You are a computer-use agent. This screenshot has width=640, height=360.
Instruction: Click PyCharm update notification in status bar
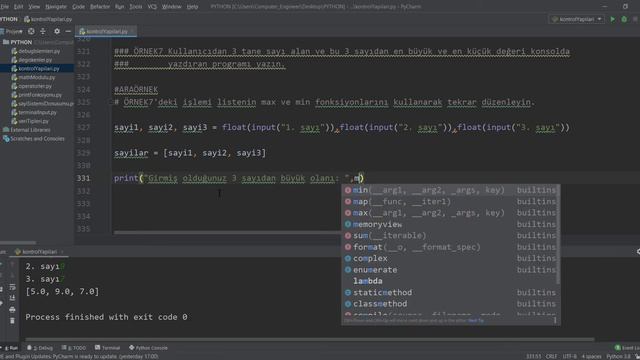click(80, 357)
